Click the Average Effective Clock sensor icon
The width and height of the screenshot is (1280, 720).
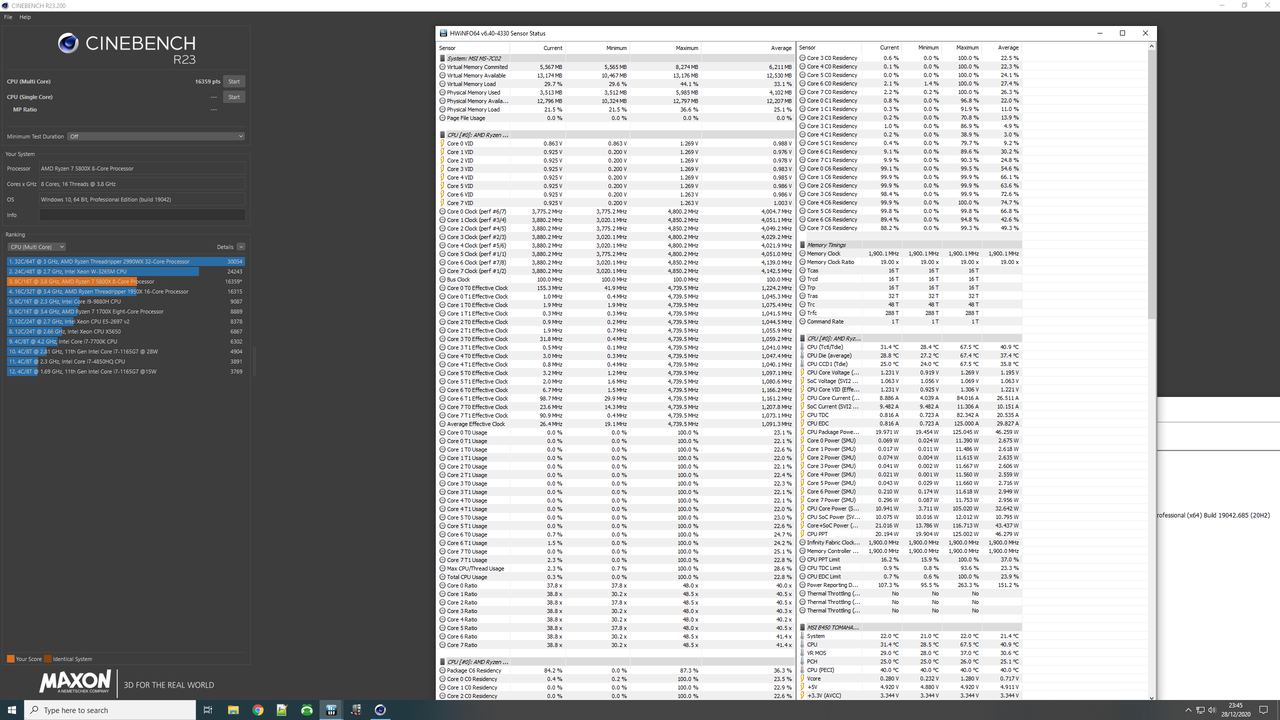[x=442, y=424]
